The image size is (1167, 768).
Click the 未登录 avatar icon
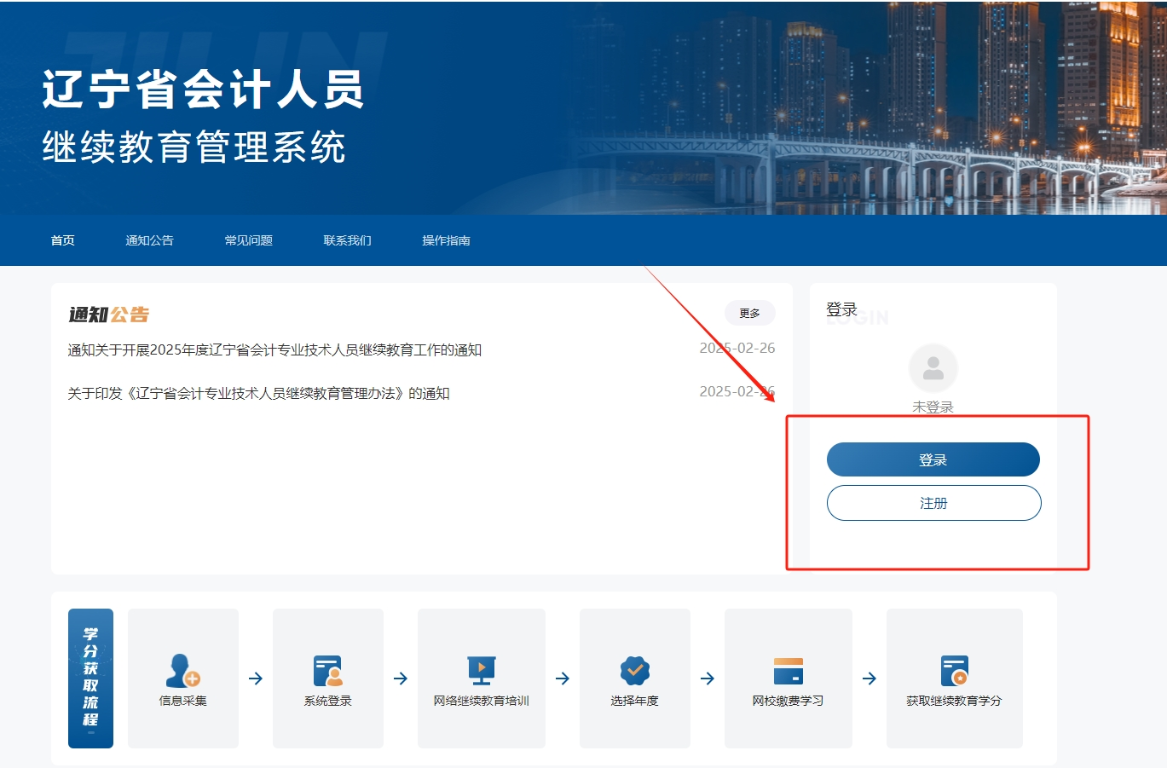pos(932,369)
